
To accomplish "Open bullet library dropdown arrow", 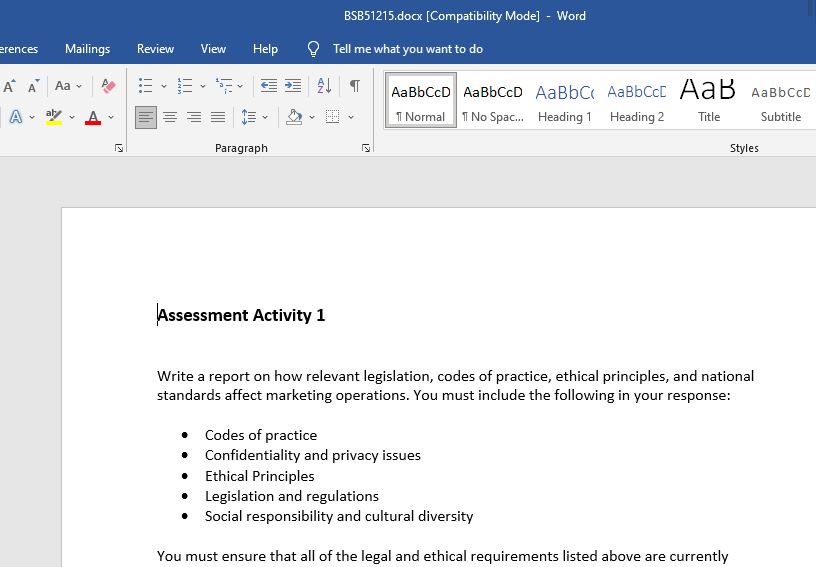I will 163,86.
